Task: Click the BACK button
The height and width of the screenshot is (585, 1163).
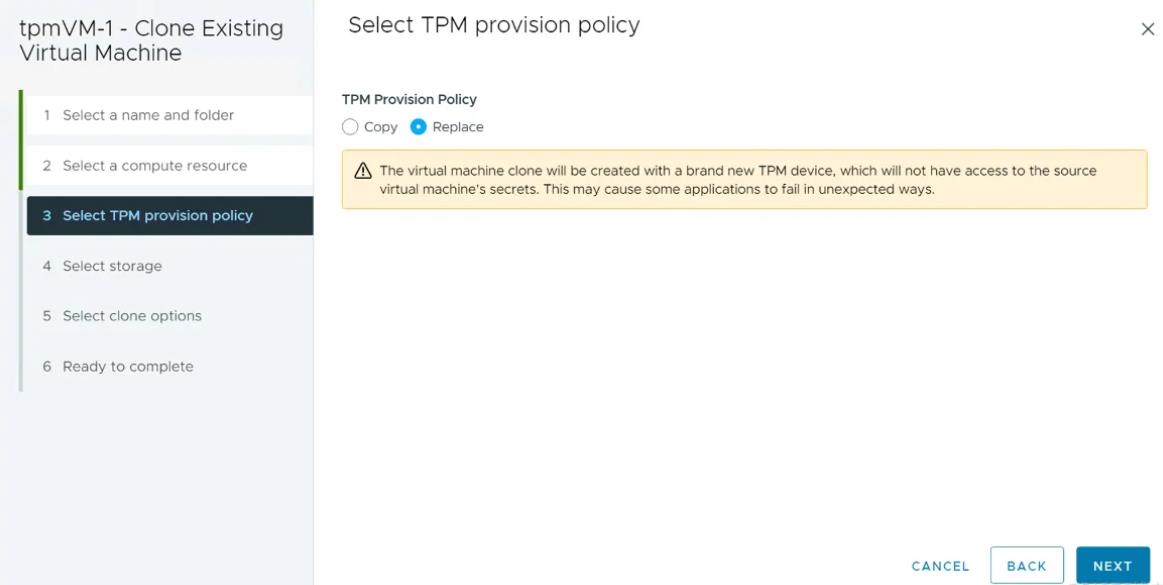Action: (1027, 566)
